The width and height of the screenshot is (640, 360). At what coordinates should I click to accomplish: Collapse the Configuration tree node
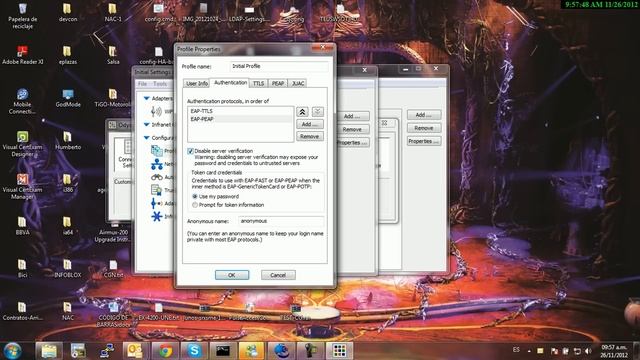146,138
